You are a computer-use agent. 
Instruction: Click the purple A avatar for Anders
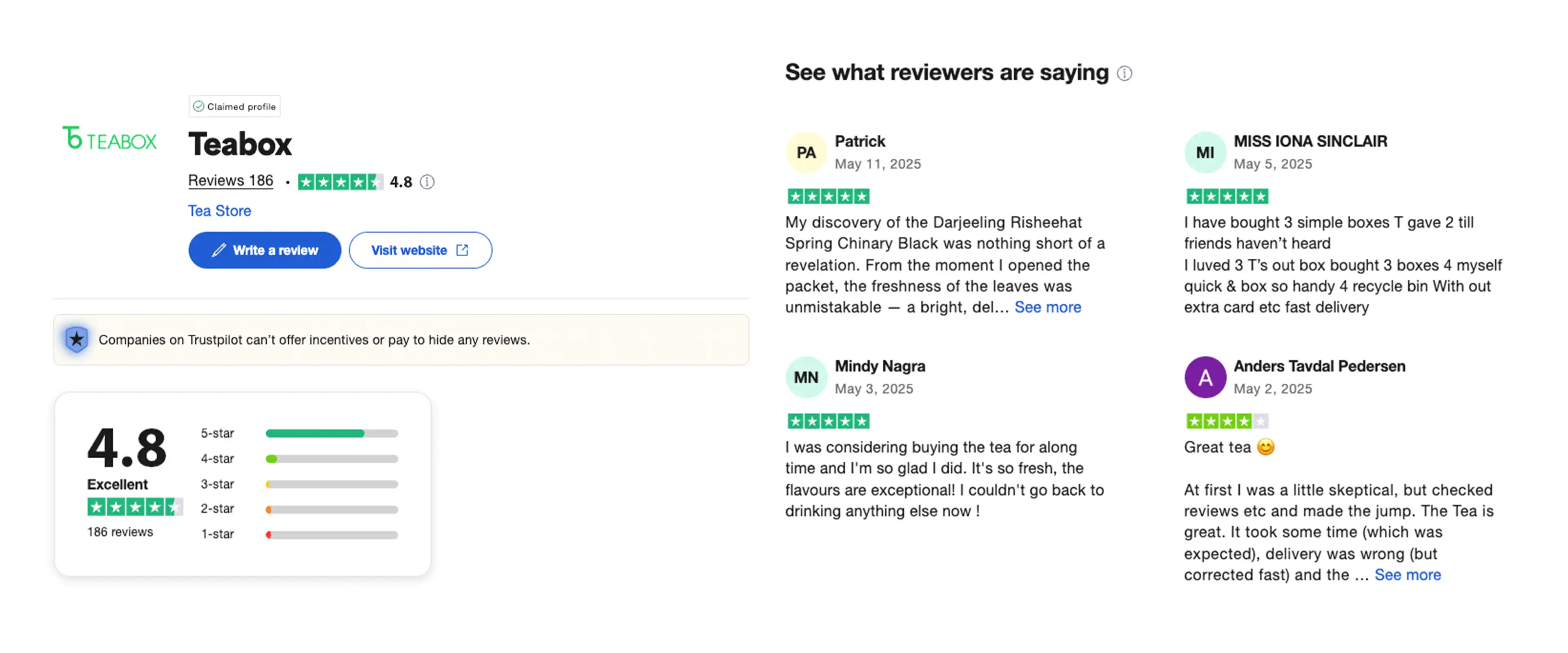(x=1205, y=378)
